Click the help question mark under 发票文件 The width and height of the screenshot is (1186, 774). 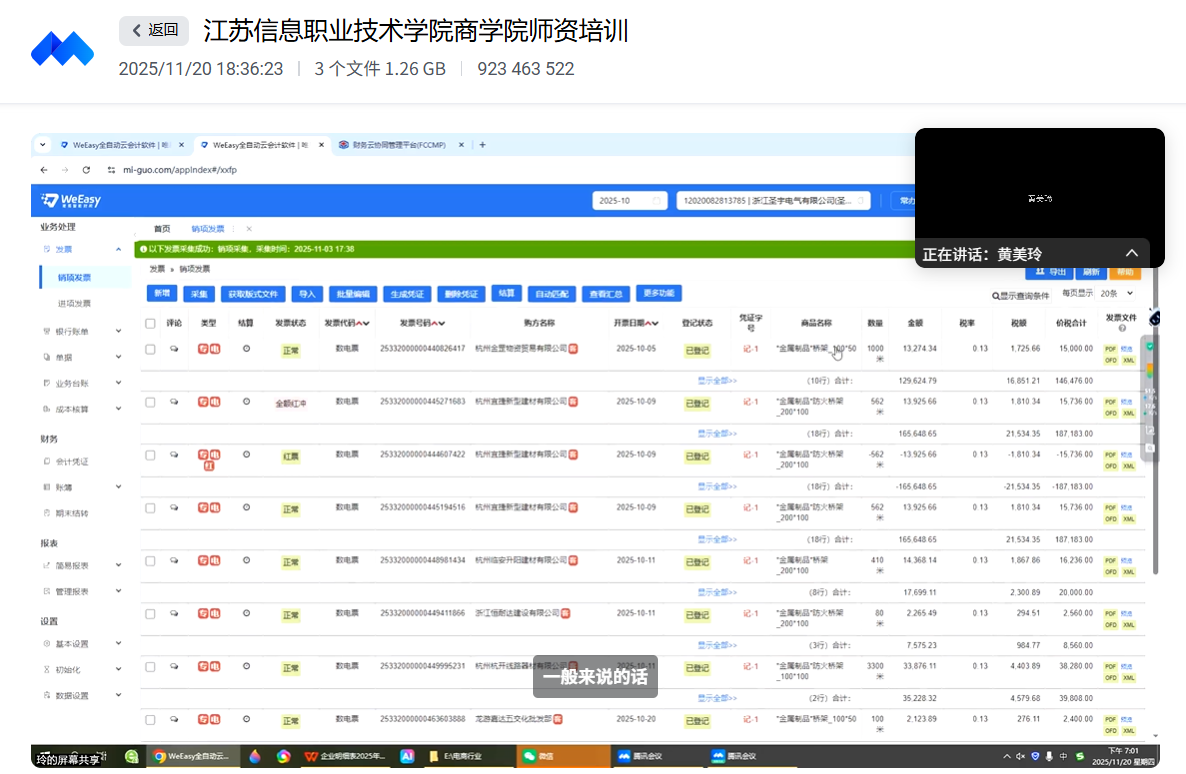pos(1121,329)
